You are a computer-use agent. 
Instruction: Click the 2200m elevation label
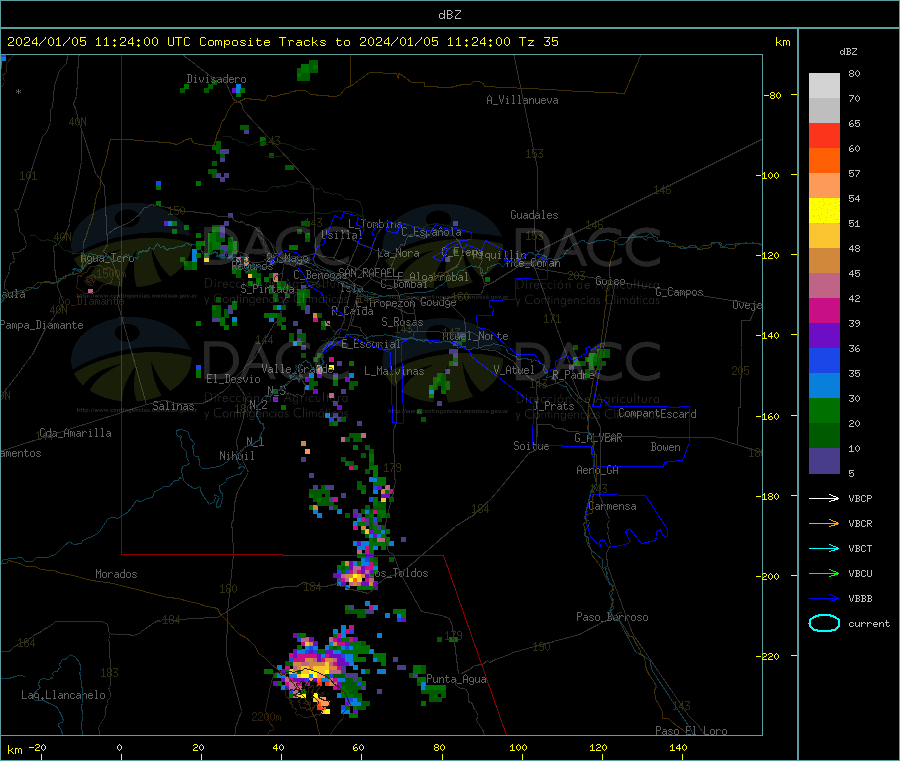tap(266, 717)
